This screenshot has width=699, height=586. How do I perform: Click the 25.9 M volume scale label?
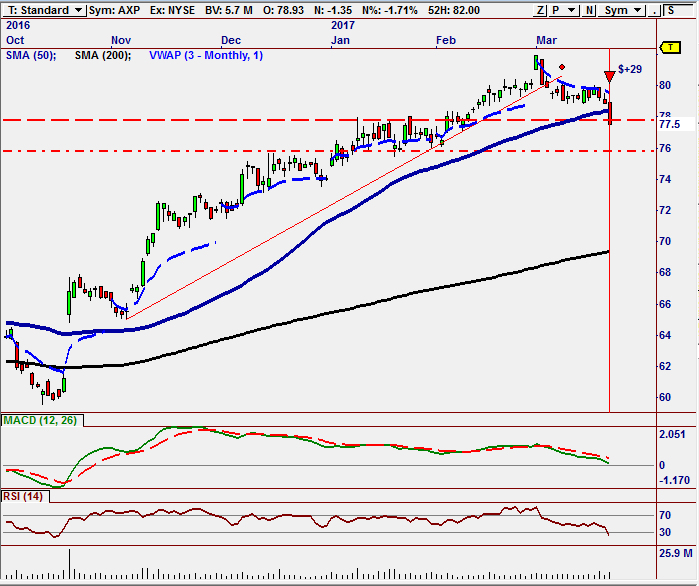pos(676,553)
